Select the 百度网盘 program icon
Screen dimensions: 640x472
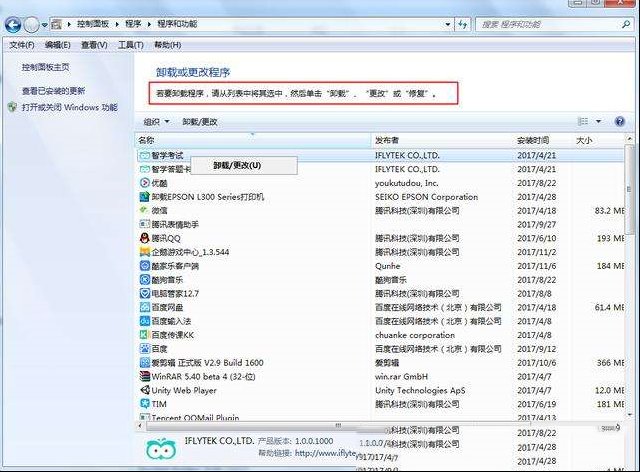point(145,307)
